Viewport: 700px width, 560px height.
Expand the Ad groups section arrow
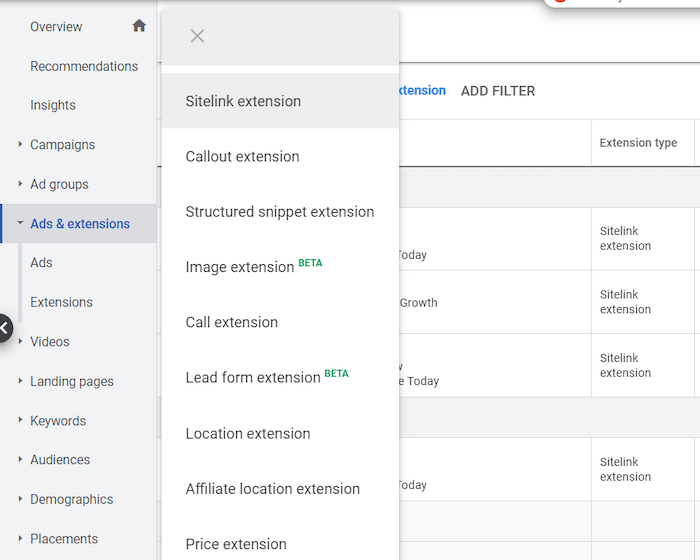click(x=20, y=184)
